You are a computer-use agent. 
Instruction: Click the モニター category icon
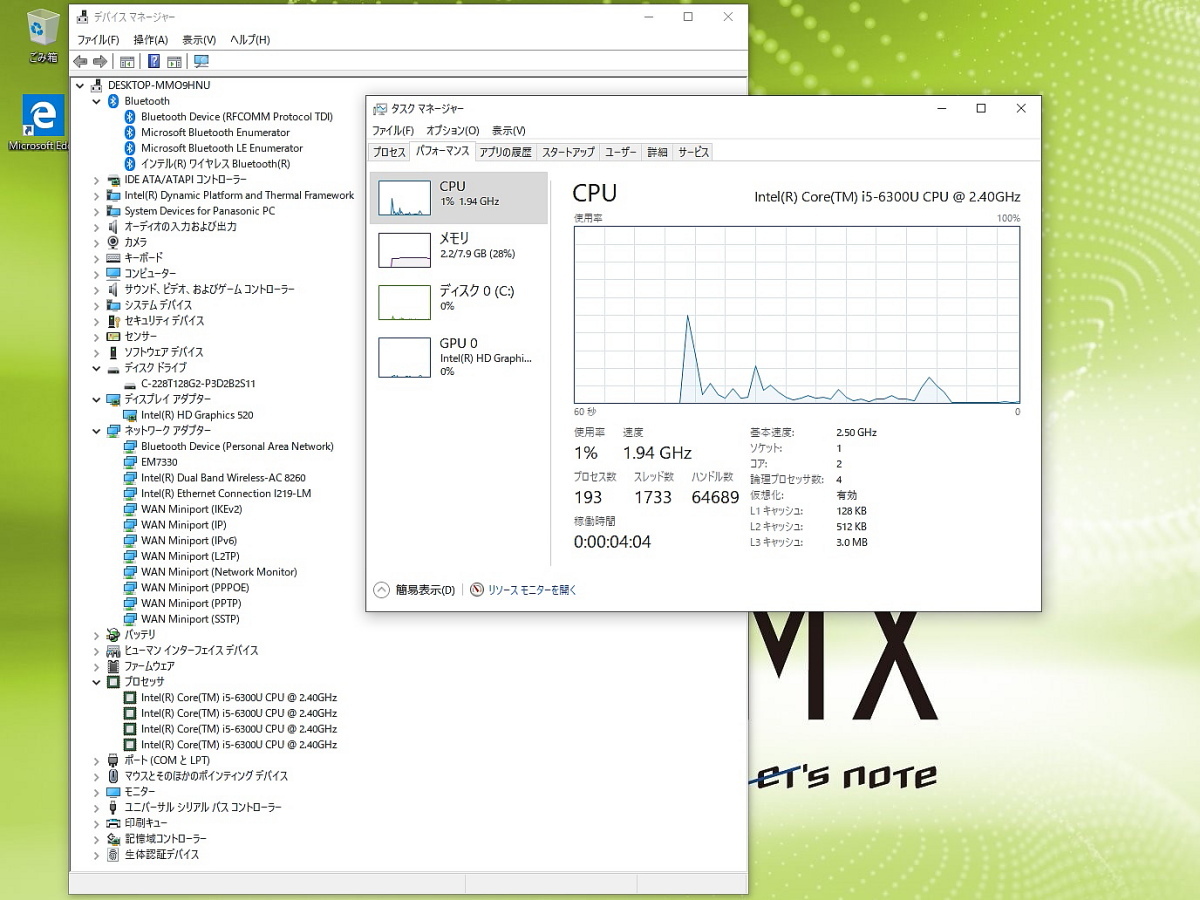[113, 791]
